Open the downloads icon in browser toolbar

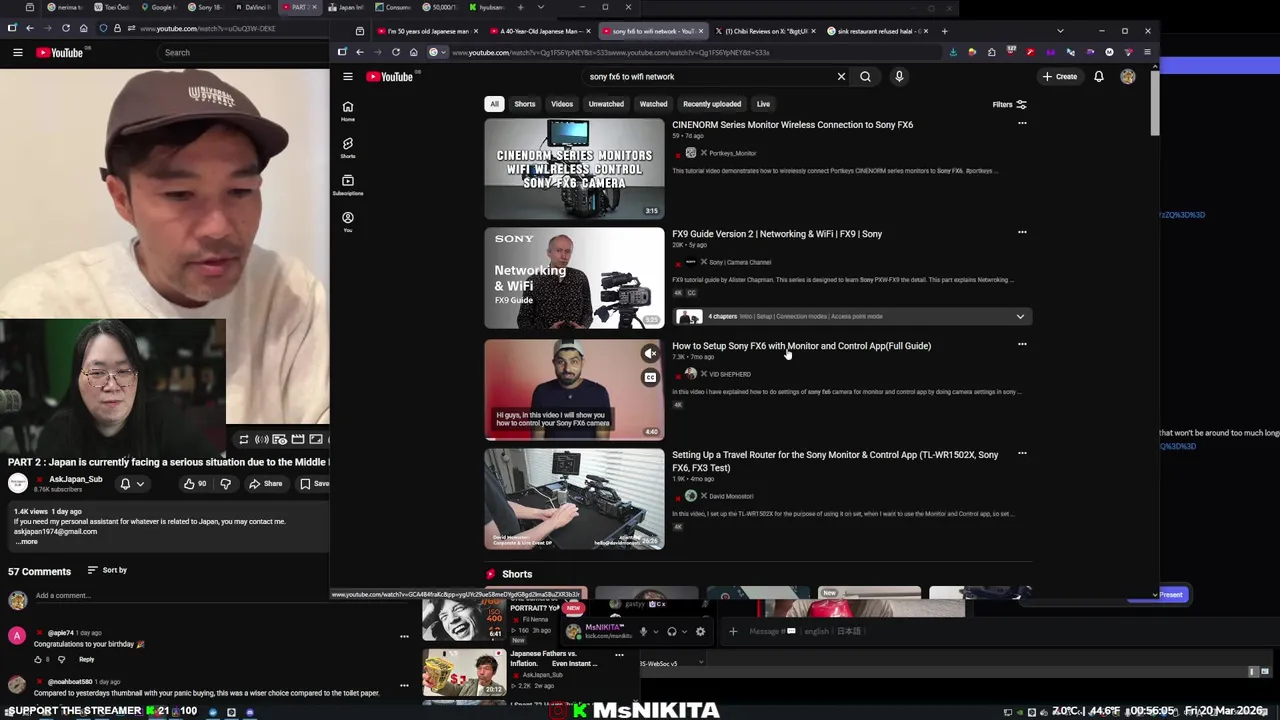pyautogui.click(x=953, y=52)
